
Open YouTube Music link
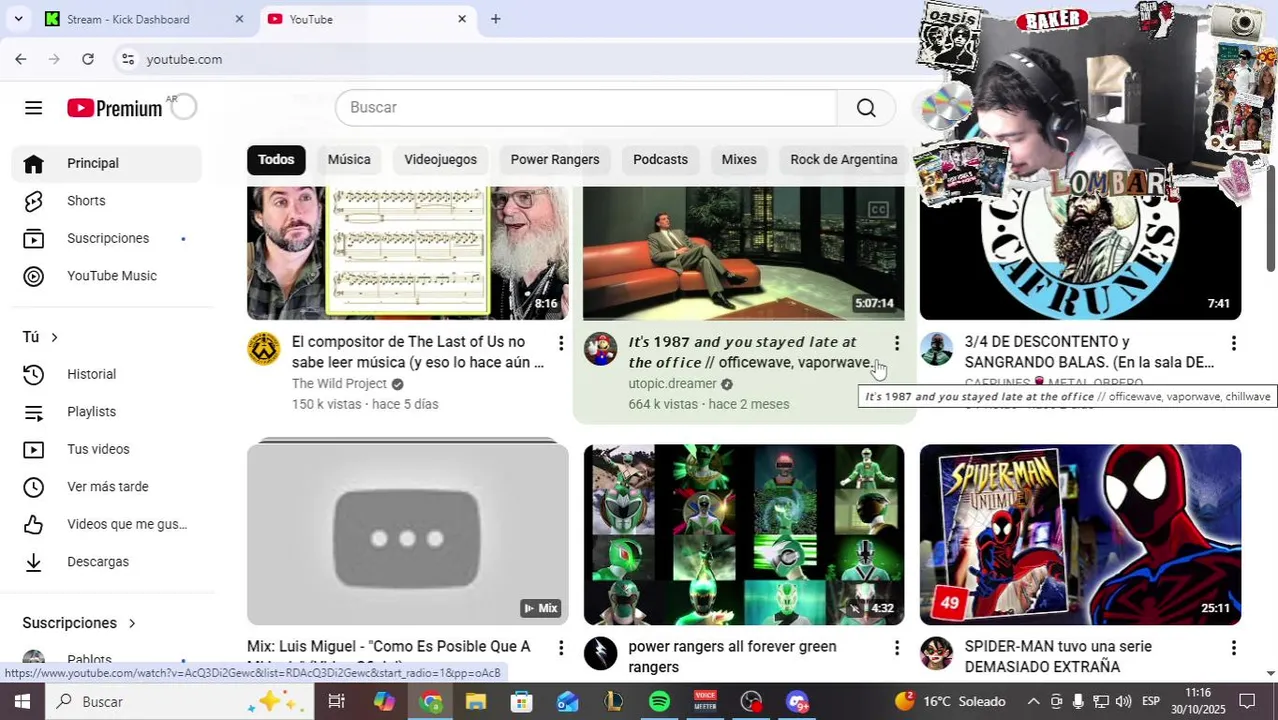(x=106, y=276)
